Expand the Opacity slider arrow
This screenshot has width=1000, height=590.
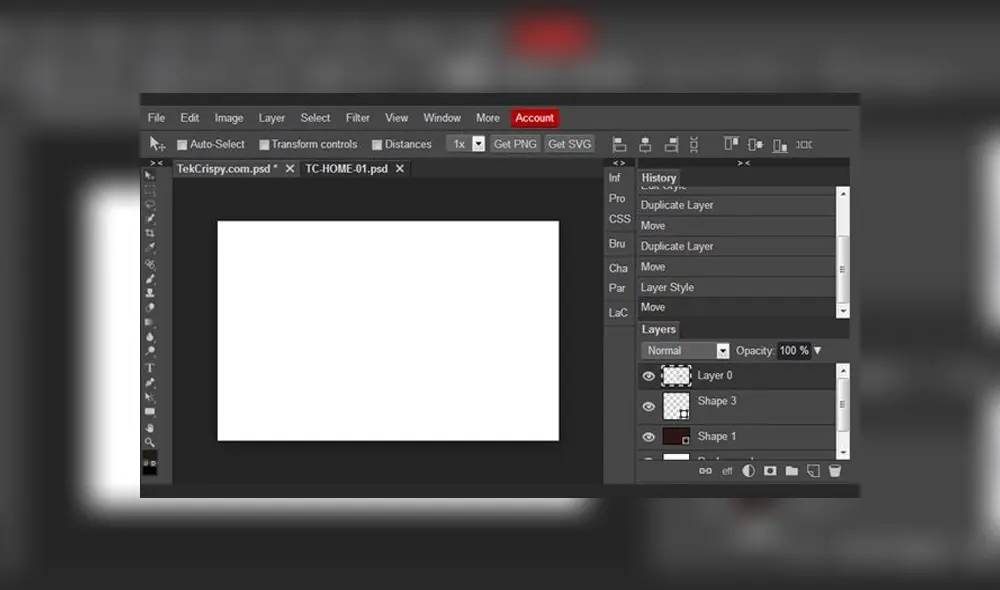tap(818, 351)
